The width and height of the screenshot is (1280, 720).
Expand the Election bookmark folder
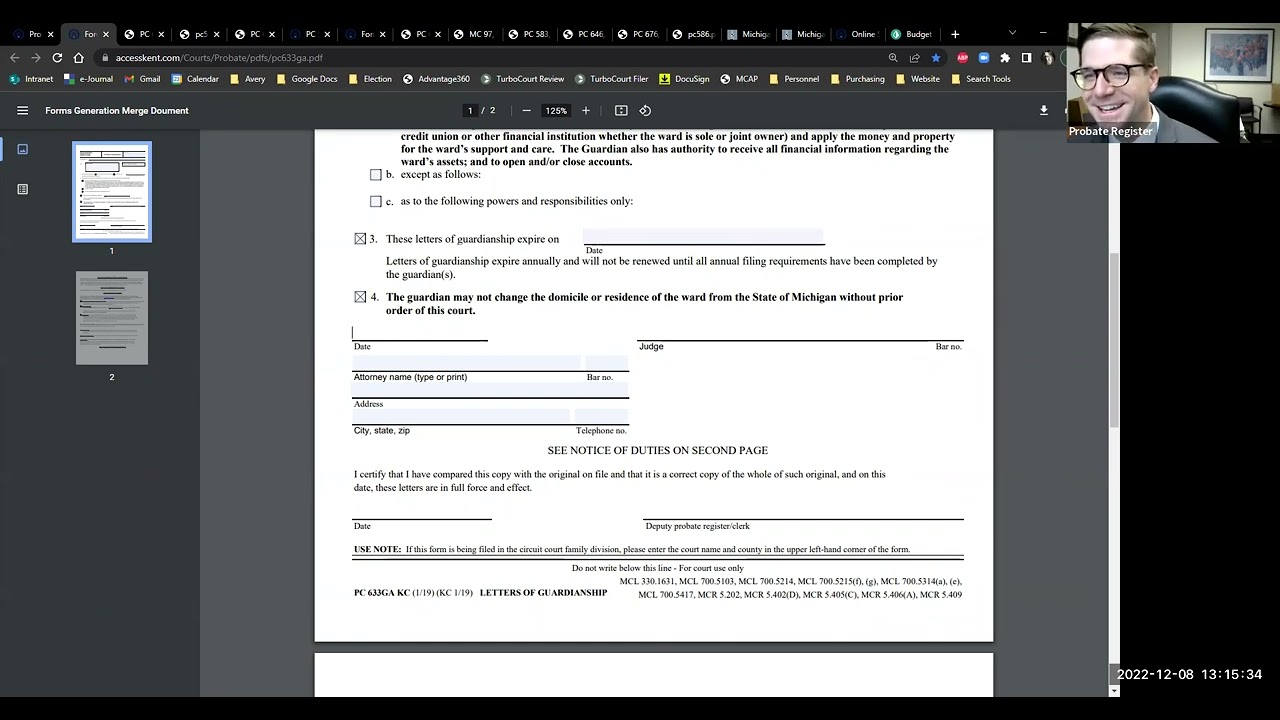tap(370, 79)
